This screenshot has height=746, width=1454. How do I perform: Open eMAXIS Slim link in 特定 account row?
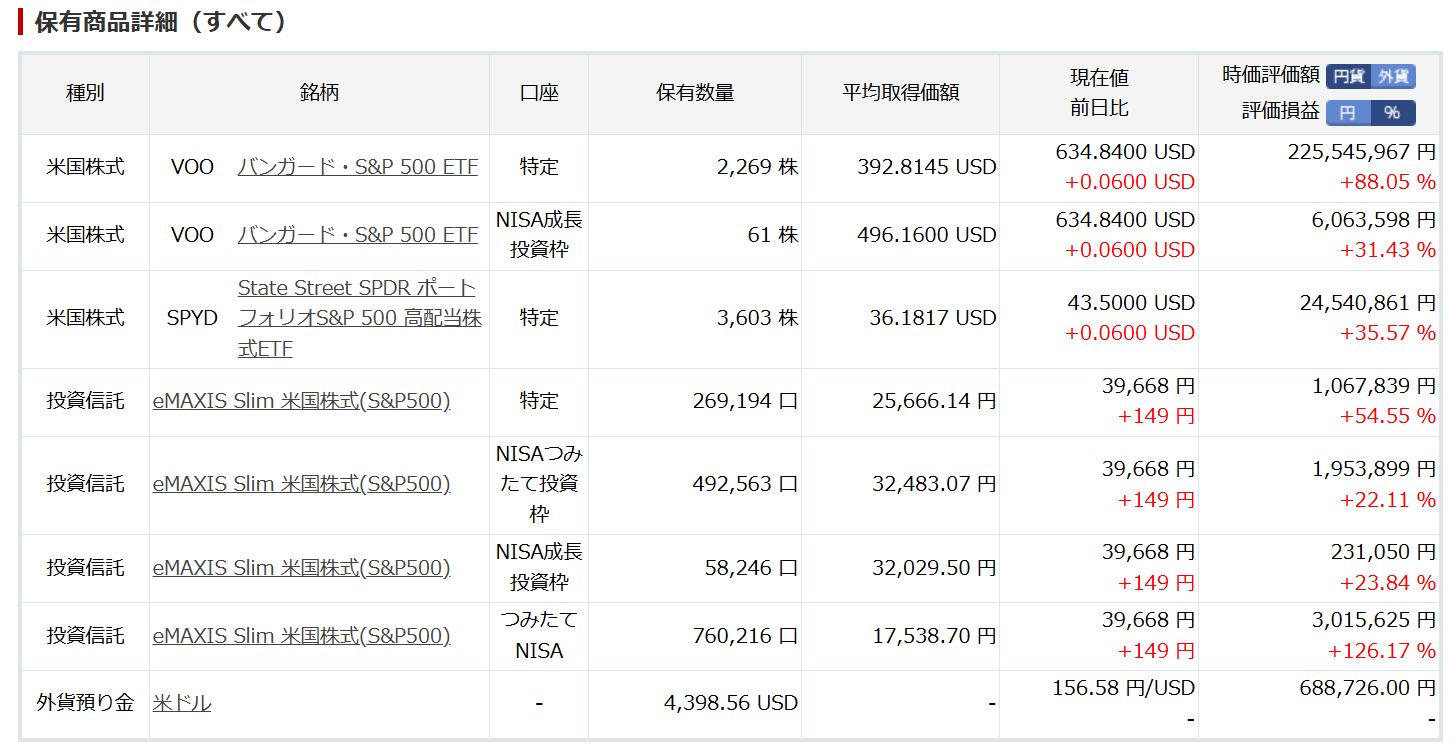pos(301,401)
